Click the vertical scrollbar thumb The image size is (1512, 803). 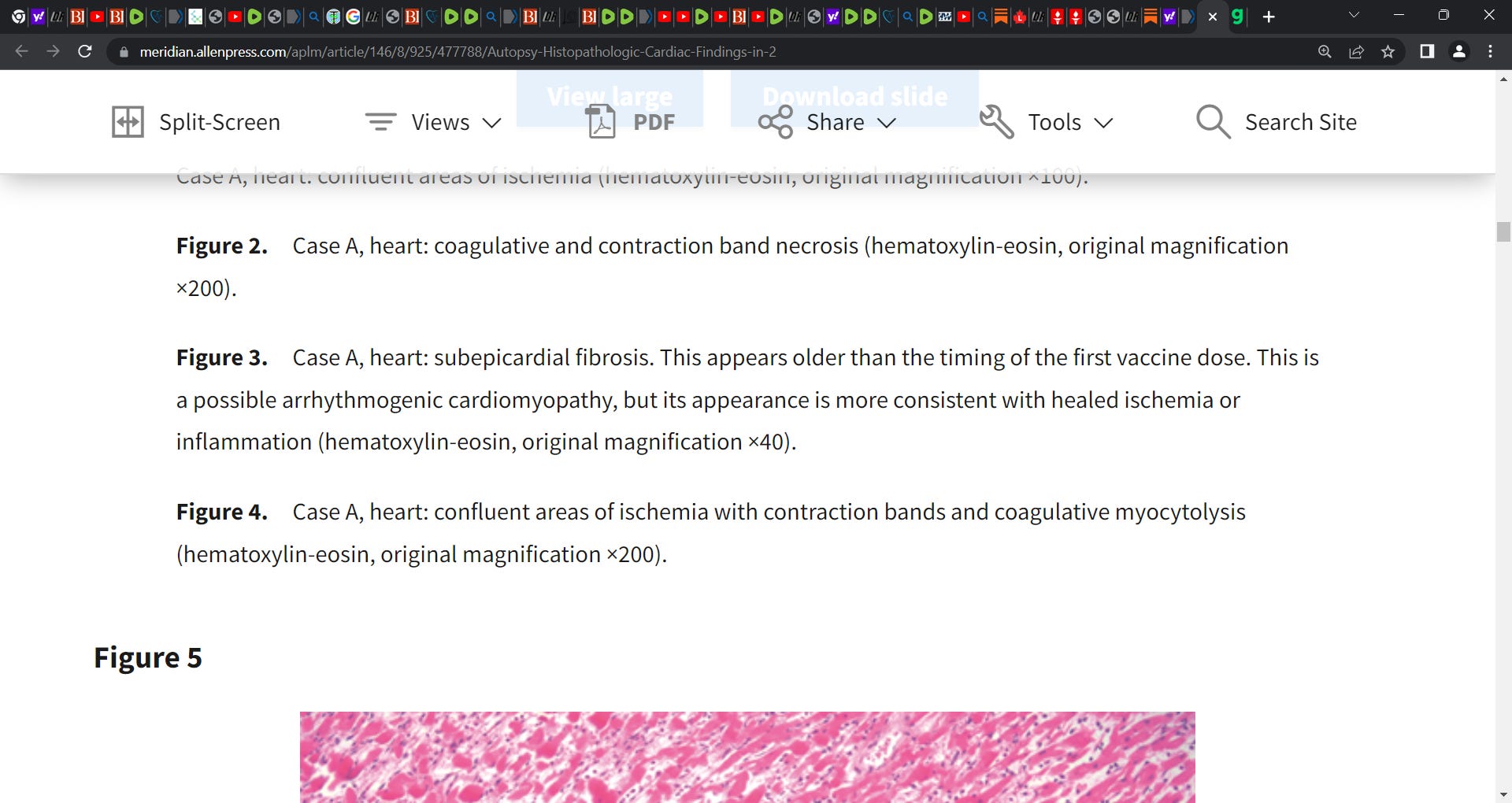coord(1503,232)
